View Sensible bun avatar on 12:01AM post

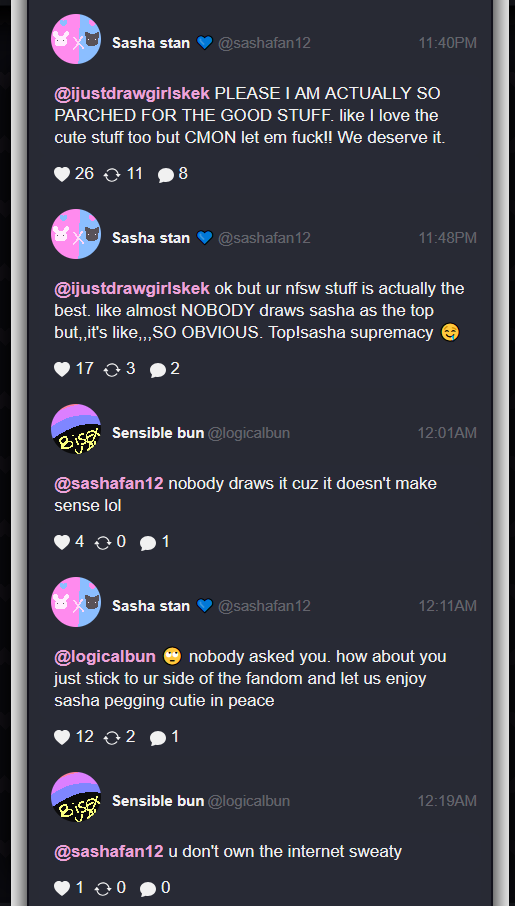pyautogui.click(x=76, y=429)
